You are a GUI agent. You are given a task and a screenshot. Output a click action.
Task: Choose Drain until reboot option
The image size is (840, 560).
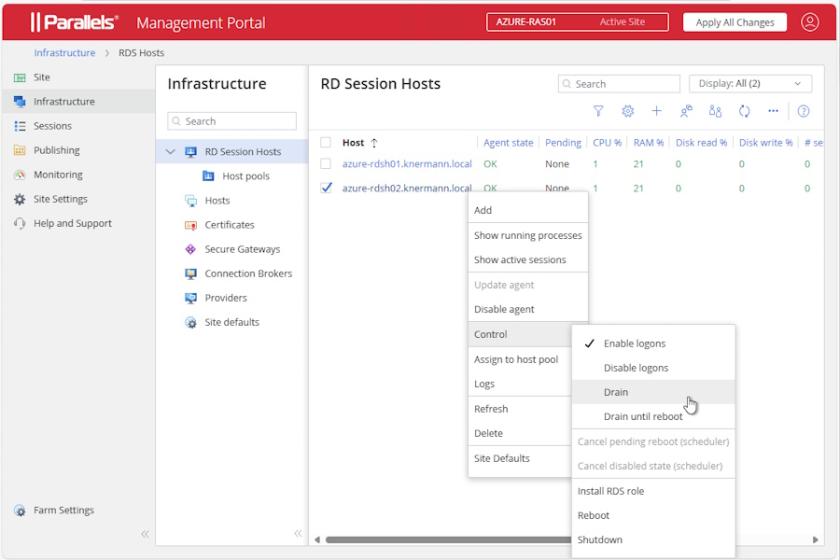[653, 416]
